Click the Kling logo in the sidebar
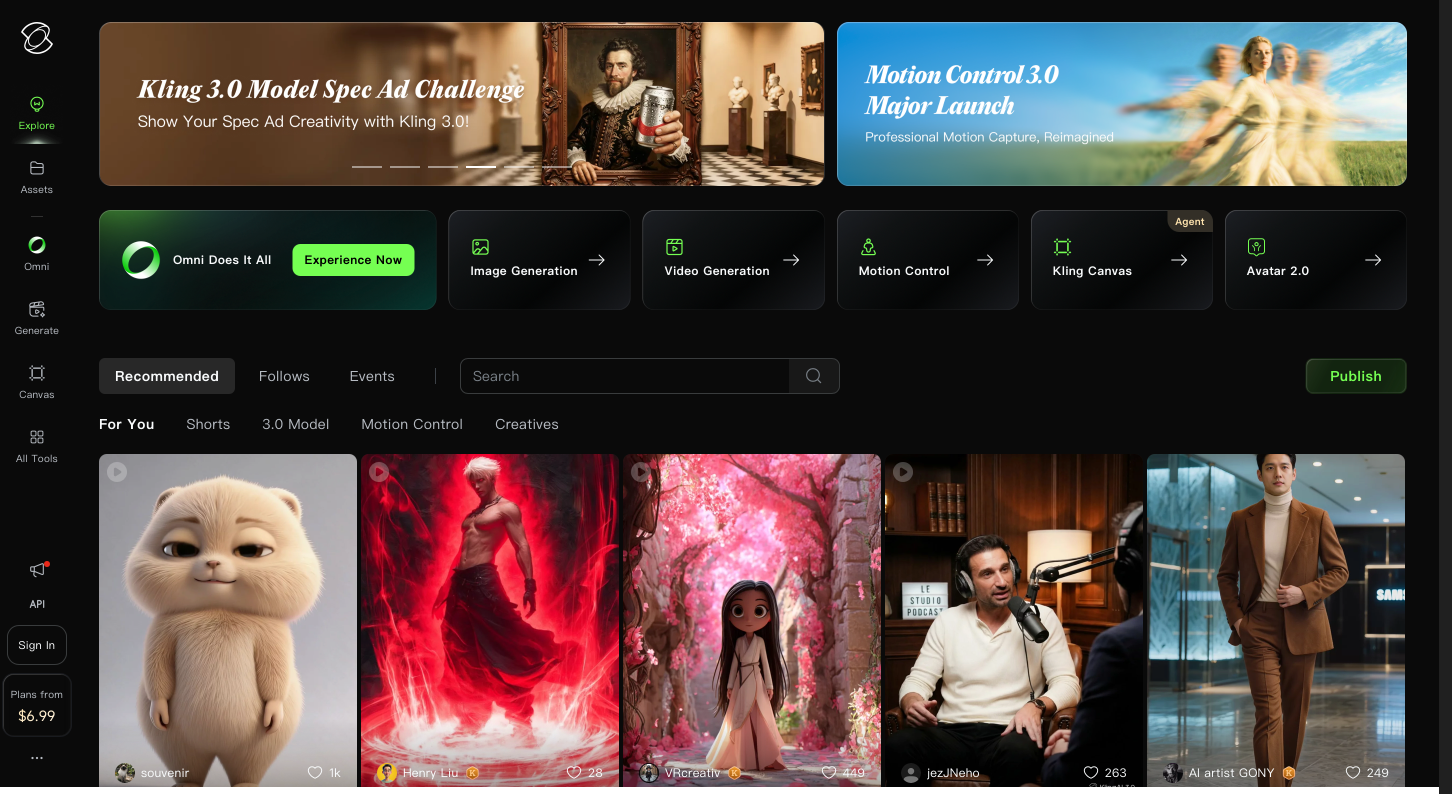1452x794 pixels. (37, 39)
